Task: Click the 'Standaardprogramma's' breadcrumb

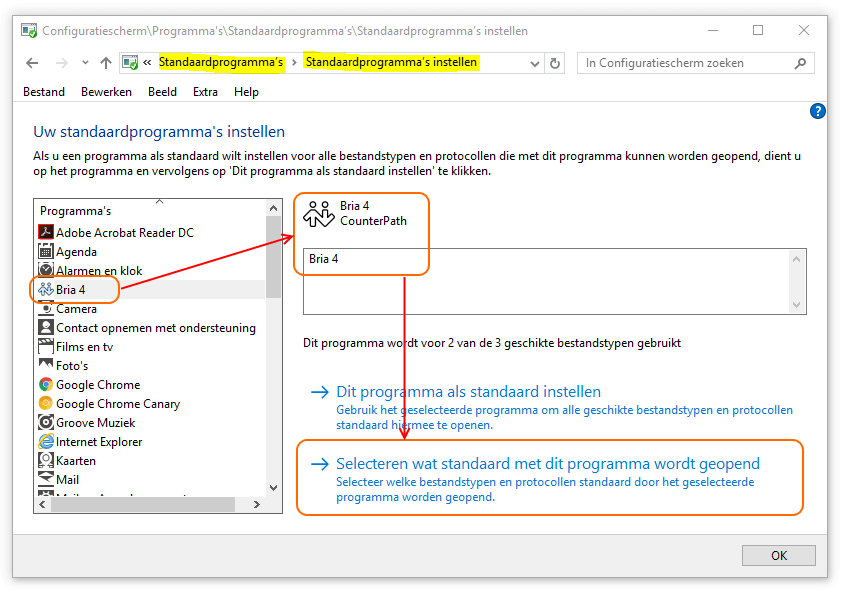Action: coord(221,63)
